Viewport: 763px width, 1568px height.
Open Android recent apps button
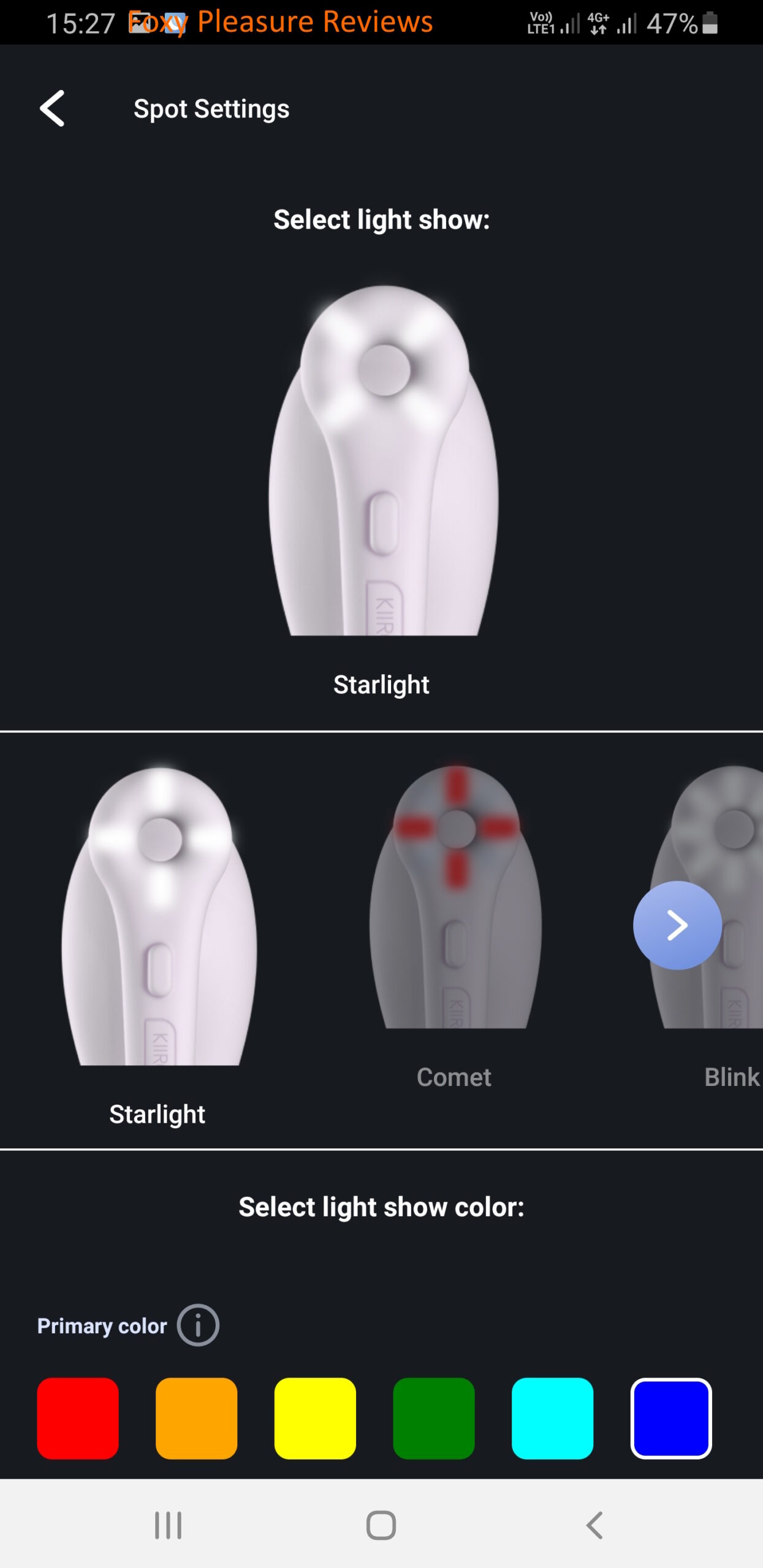[x=168, y=1525]
